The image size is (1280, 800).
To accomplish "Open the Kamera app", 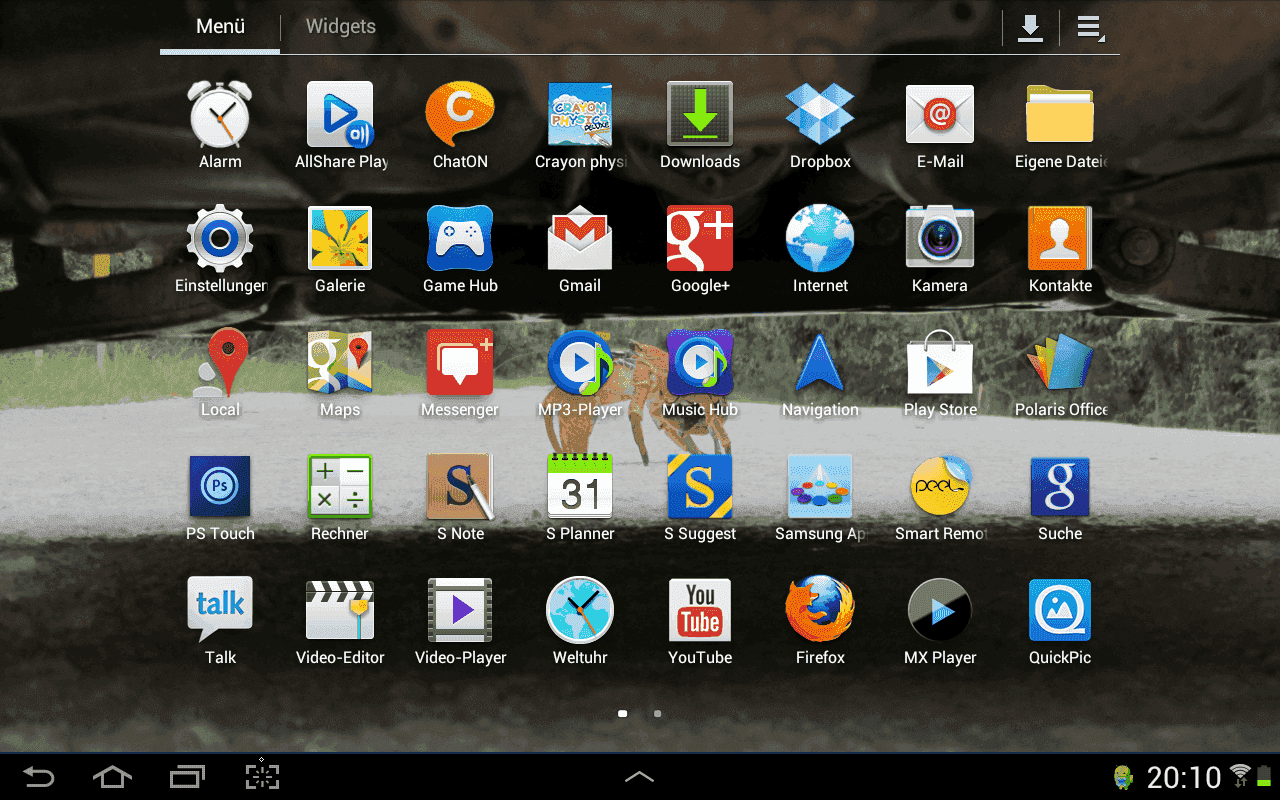I will 940,250.
